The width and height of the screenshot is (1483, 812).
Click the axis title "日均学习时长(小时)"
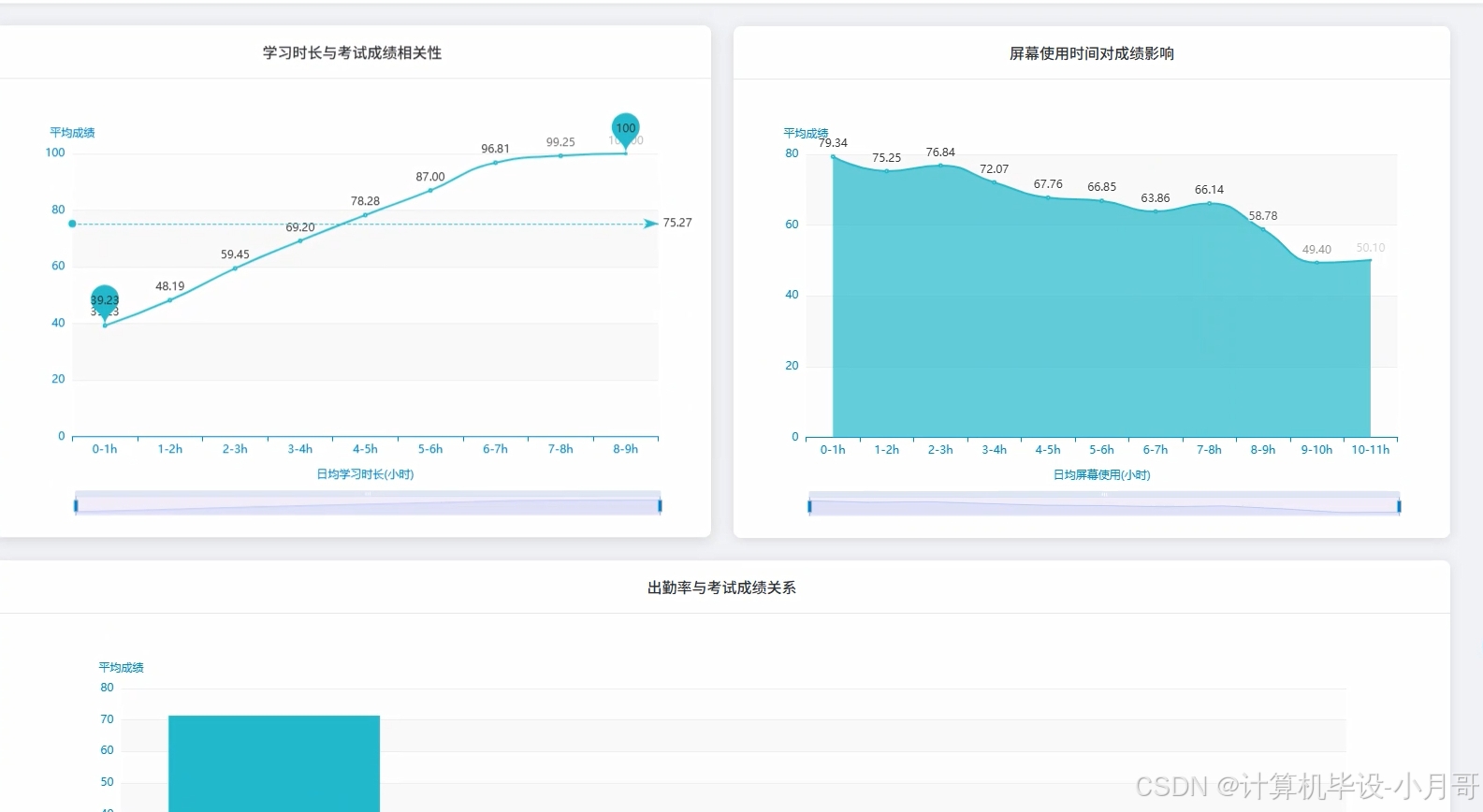365,474
